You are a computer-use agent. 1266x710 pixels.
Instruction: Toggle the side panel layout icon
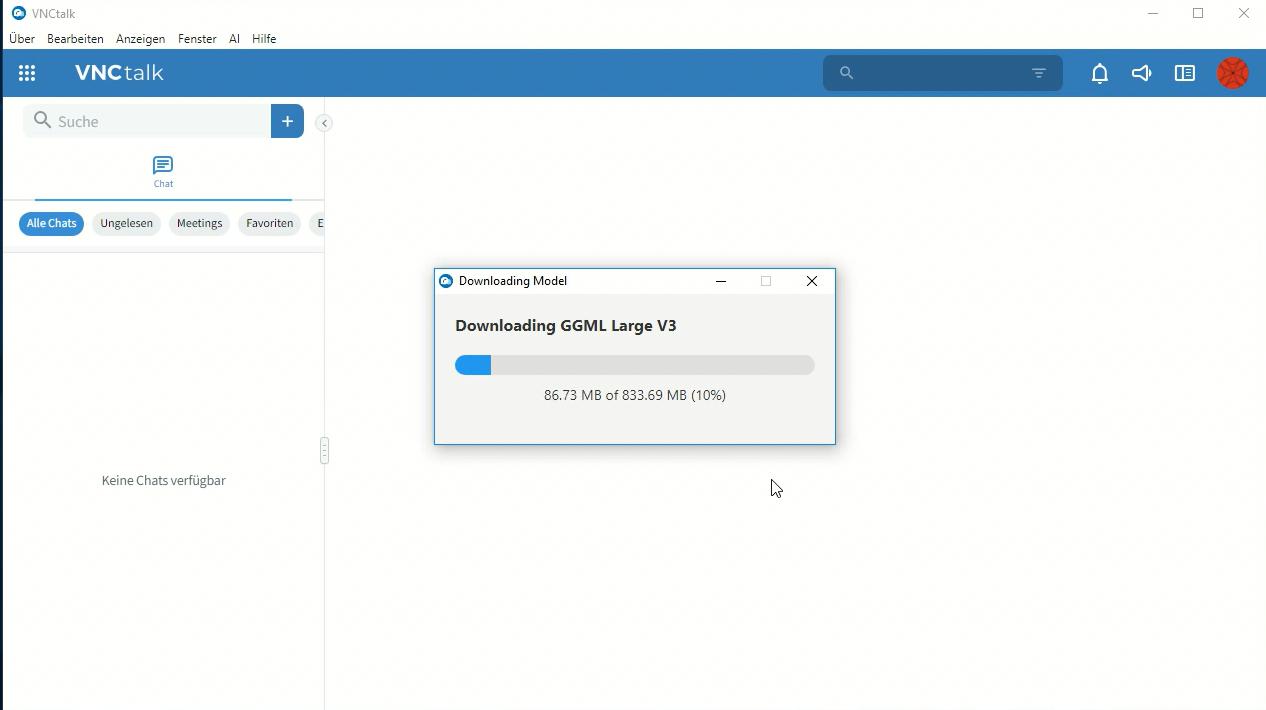[1185, 73]
